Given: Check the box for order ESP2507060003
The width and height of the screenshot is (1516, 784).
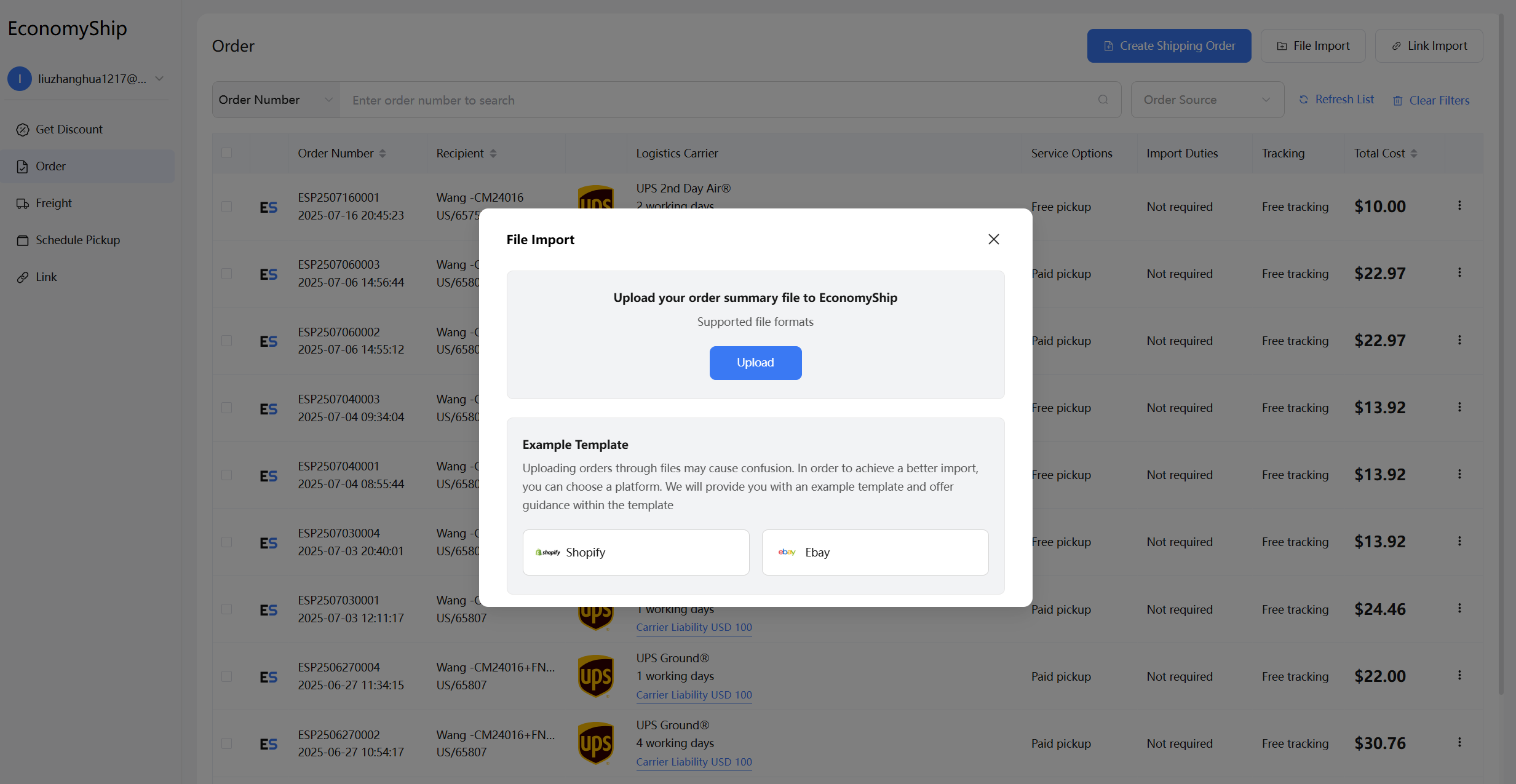Looking at the screenshot, I should tap(227, 274).
